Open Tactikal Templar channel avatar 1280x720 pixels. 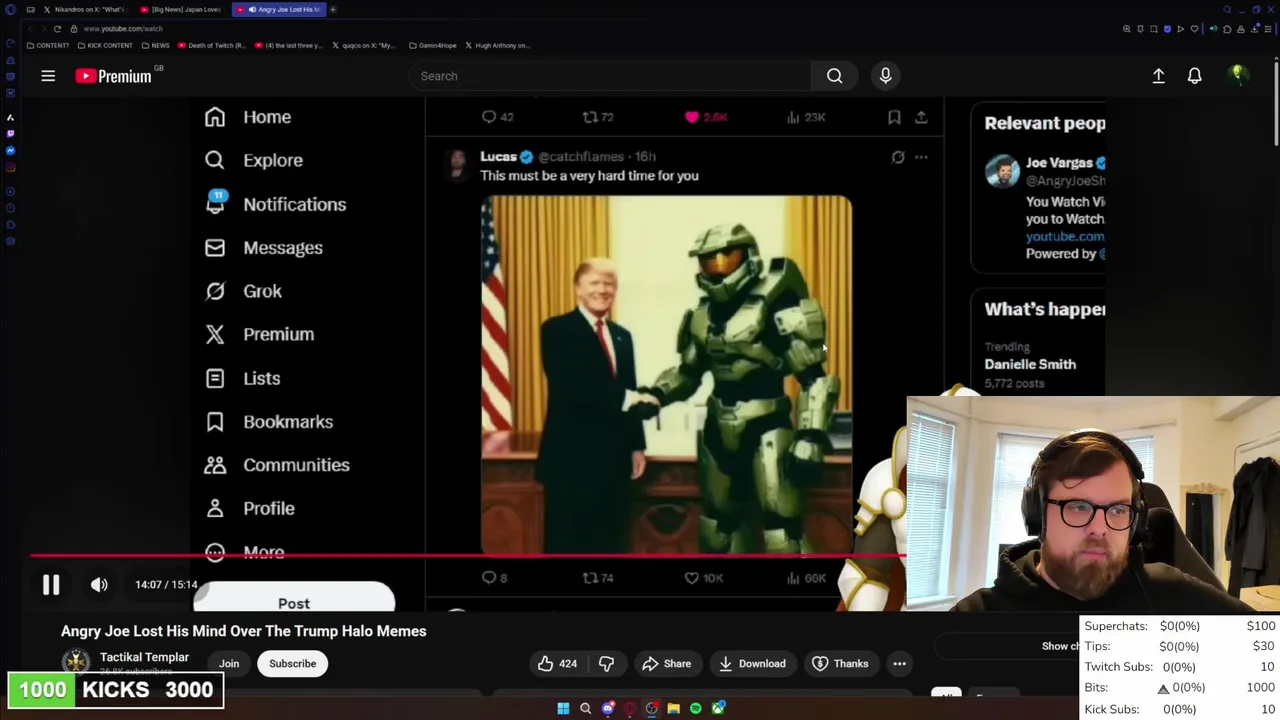(x=75, y=661)
